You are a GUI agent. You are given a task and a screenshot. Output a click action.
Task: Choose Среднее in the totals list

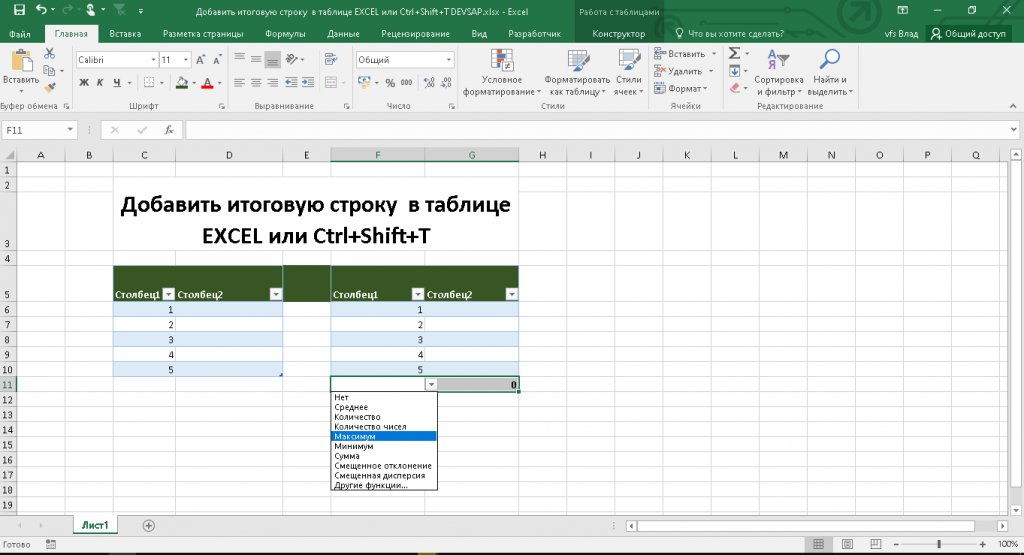(x=384, y=407)
